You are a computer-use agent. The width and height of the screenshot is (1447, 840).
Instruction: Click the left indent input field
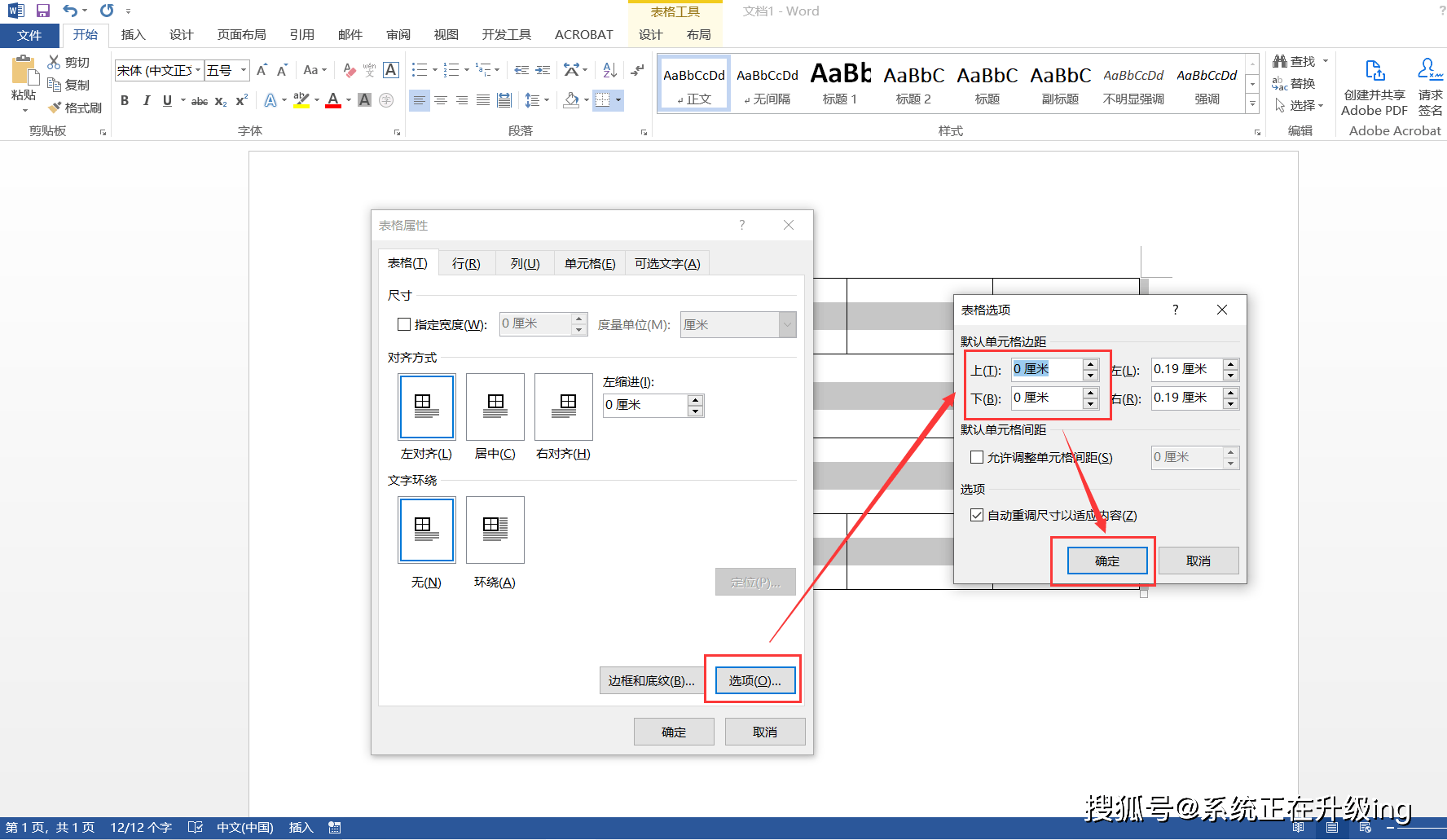coord(645,405)
